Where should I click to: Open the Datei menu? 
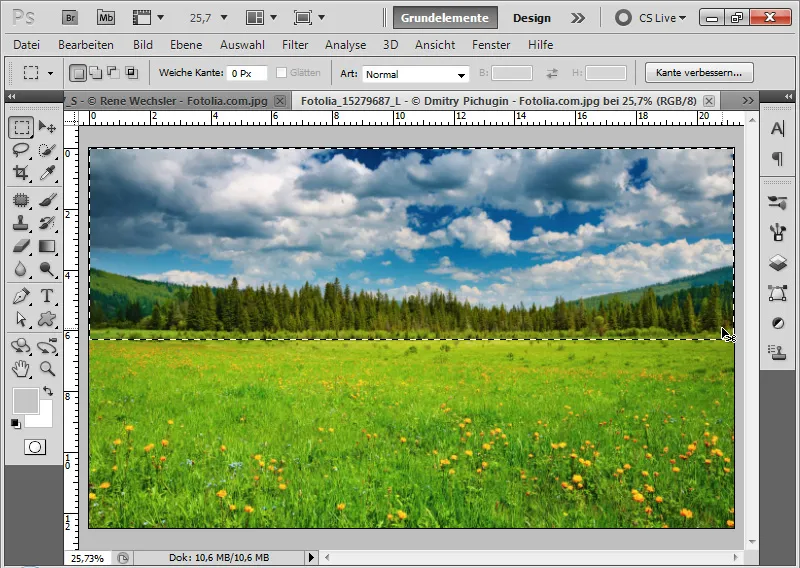coord(27,45)
